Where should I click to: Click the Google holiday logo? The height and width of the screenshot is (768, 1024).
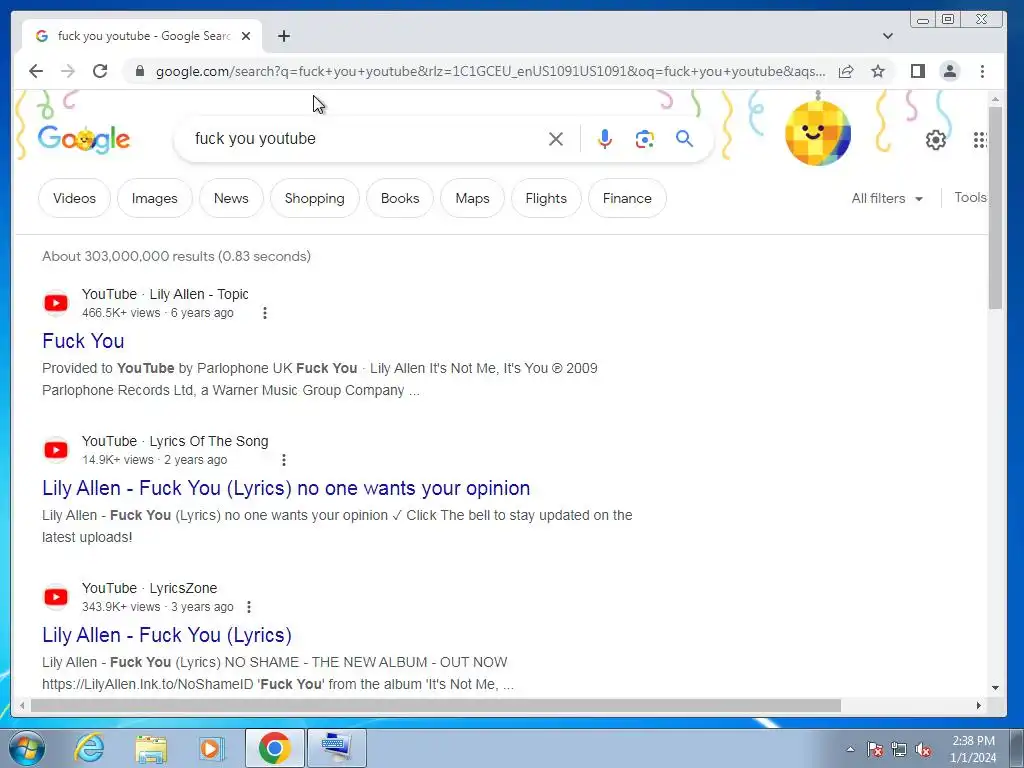84,138
